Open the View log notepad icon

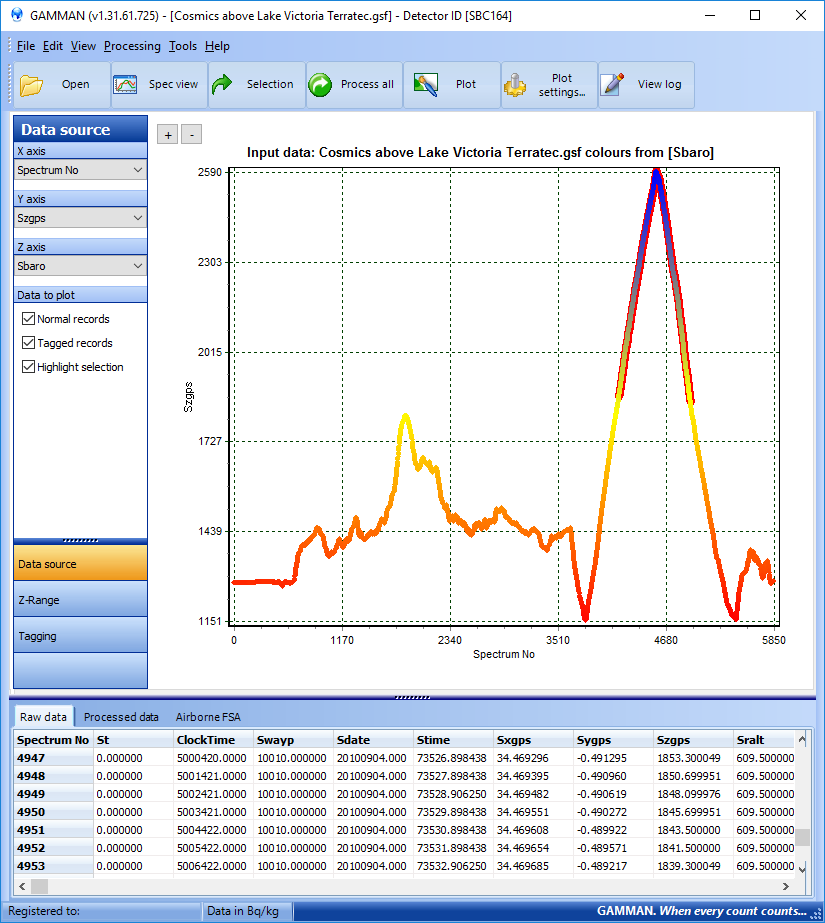click(613, 85)
